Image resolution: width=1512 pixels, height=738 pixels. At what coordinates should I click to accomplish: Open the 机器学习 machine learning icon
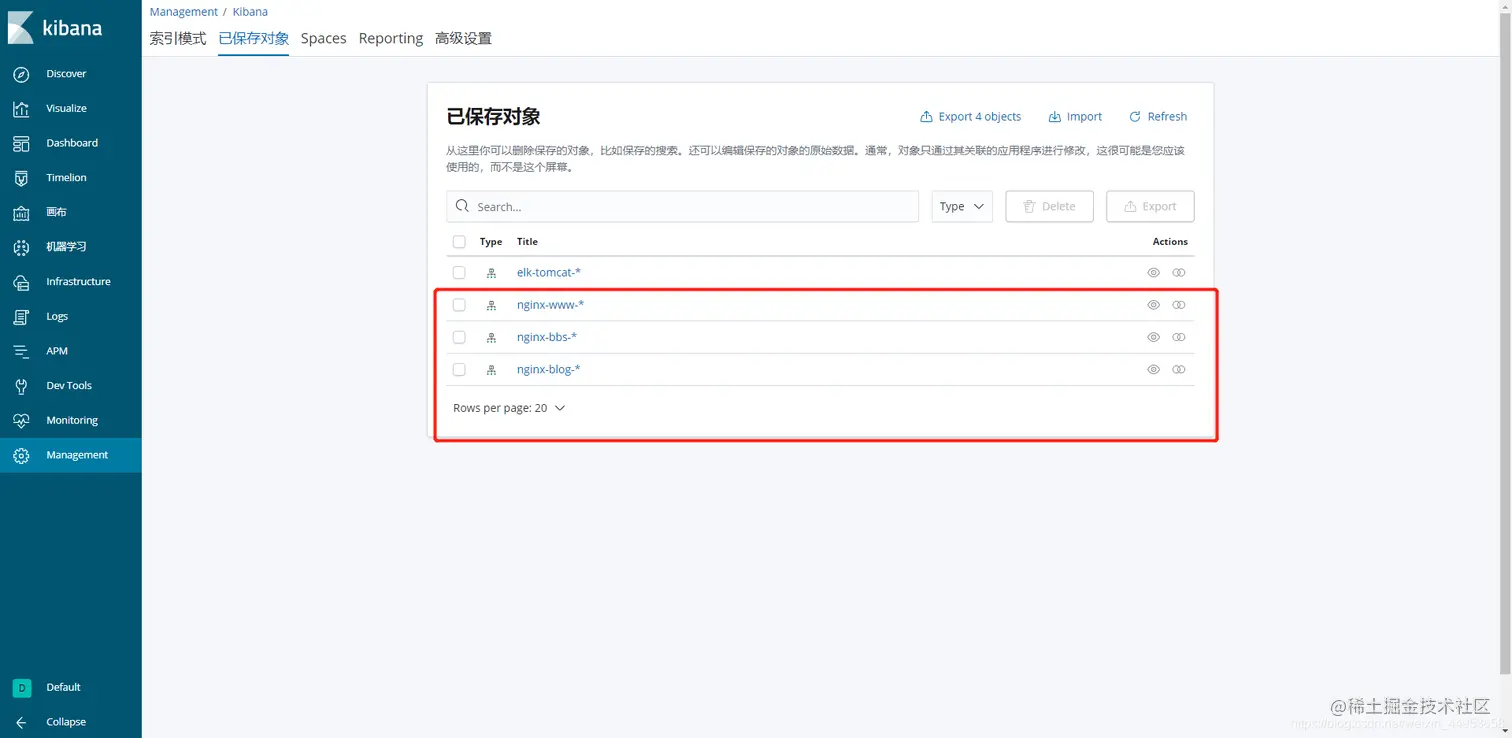tap(21, 247)
